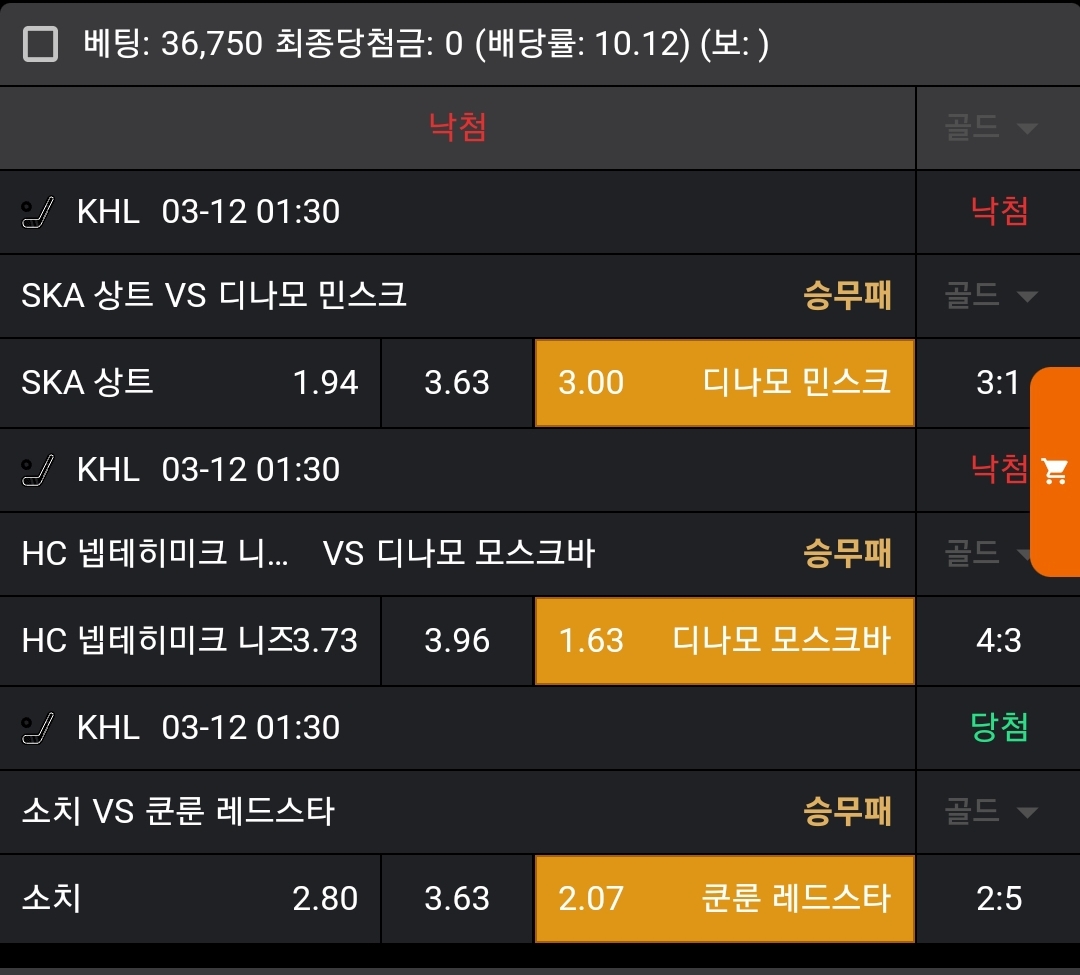Choose draw odds 3.96

pyautogui.click(x=457, y=641)
